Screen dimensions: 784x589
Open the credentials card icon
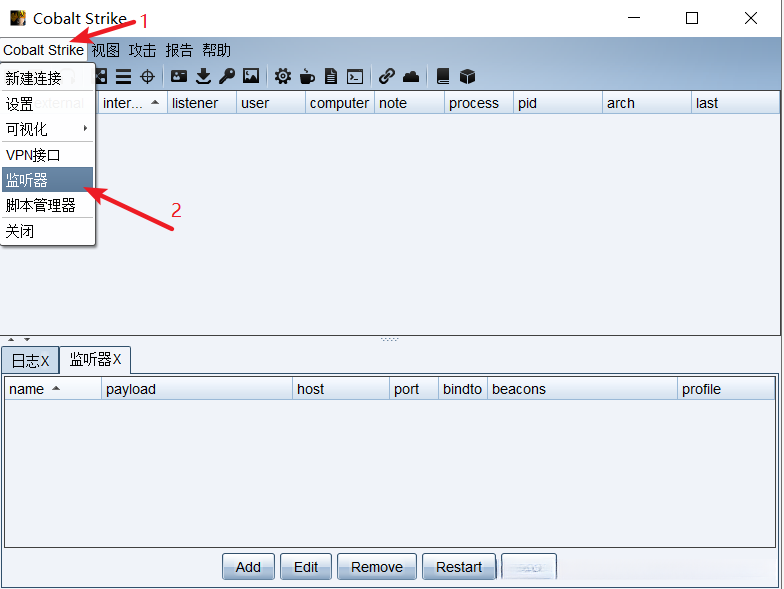pos(179,76)
